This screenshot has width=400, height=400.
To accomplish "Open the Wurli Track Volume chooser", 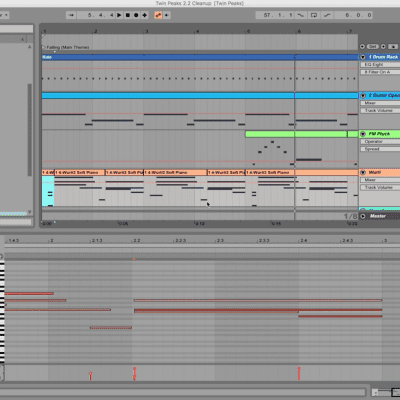I will [x=380, y=187].
